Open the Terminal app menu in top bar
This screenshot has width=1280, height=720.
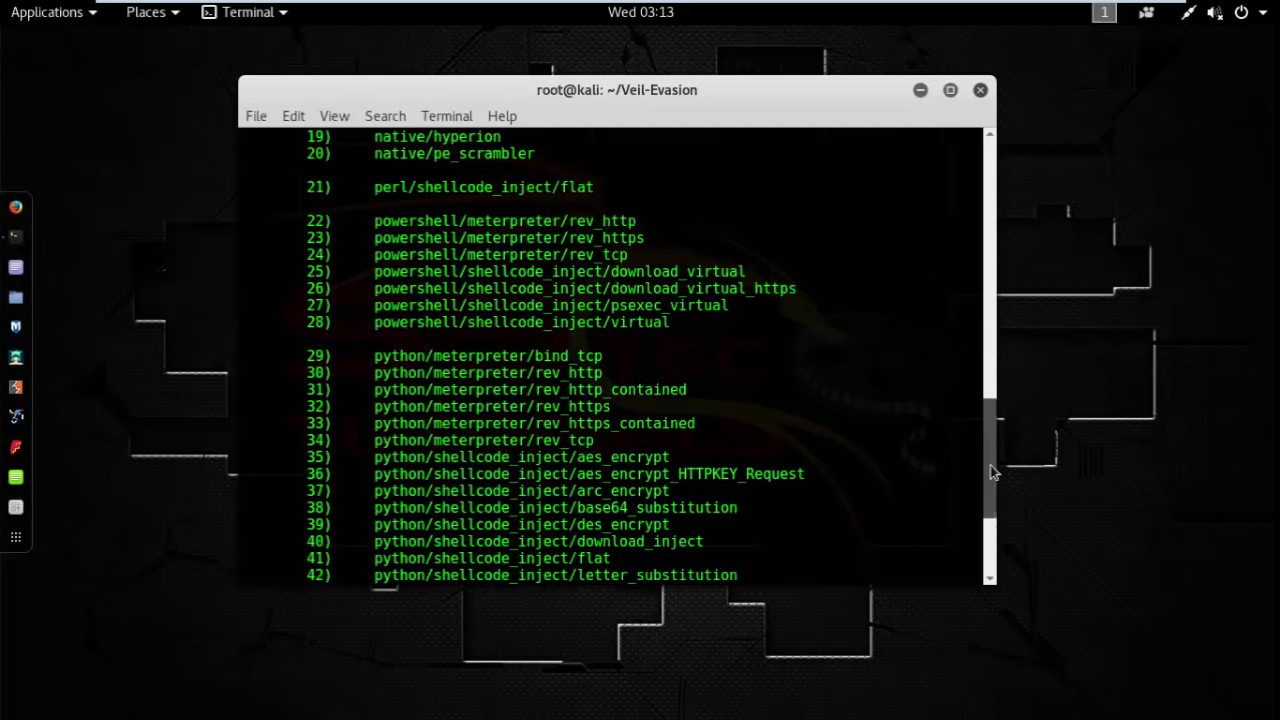tap(245, 12)
